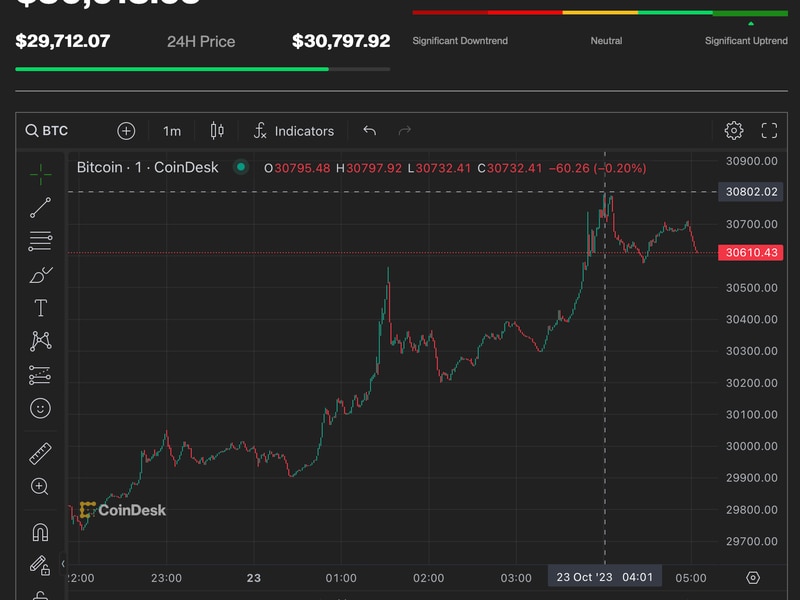Click the Bitcoin · 1 · CoinDesk title
This screenshot has width=800, height=600.
tap(147, 167)
